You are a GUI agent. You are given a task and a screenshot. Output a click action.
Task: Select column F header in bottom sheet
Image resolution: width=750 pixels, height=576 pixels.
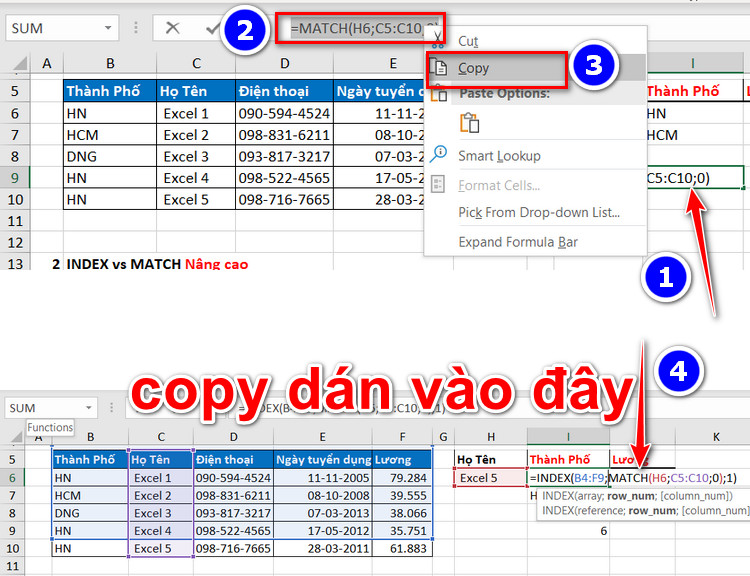pyautogui.click(x=402, y=437)
